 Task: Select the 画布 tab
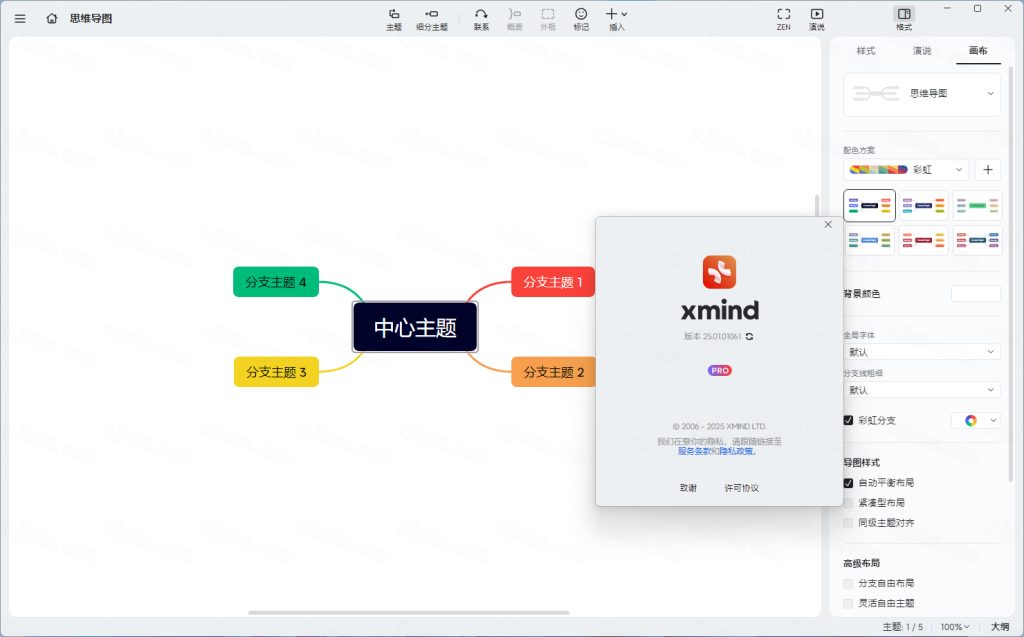(x=978, y=51)
